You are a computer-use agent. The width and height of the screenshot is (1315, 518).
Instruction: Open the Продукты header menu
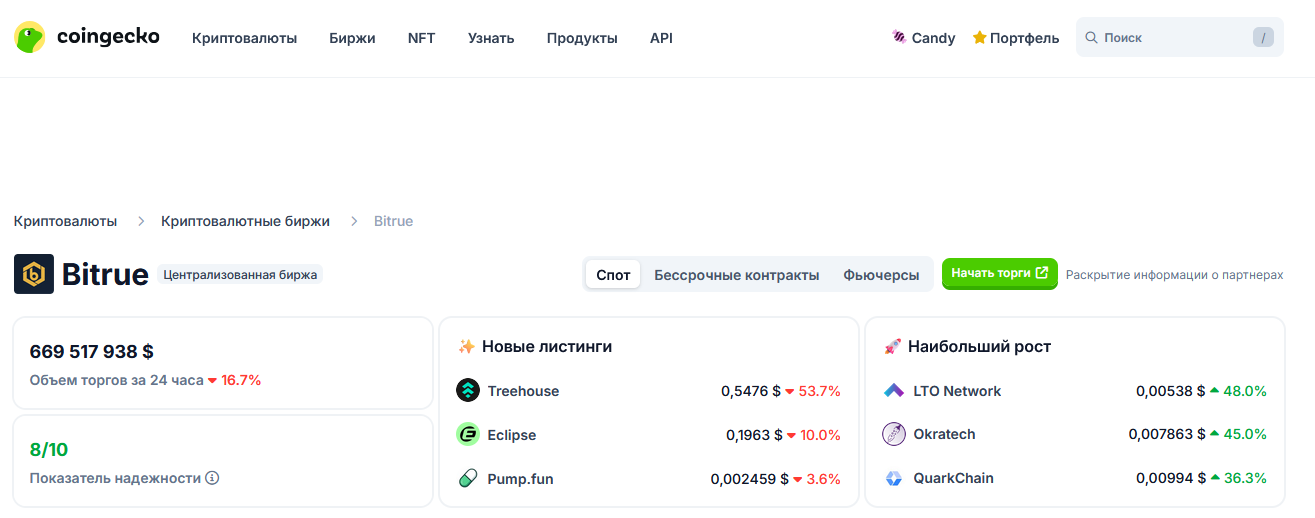coord(582,38)
